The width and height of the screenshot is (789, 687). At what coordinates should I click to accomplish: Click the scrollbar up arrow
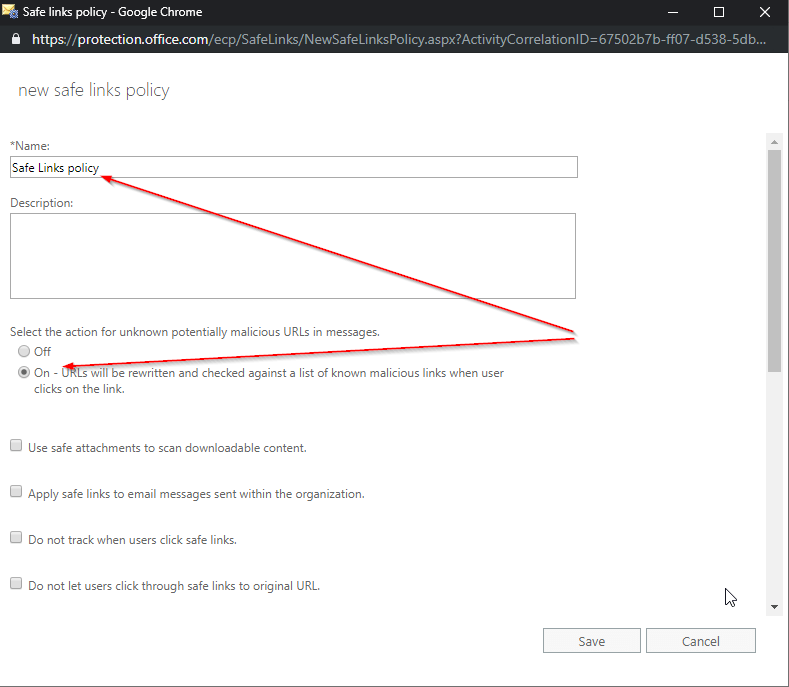coord(773,140)
